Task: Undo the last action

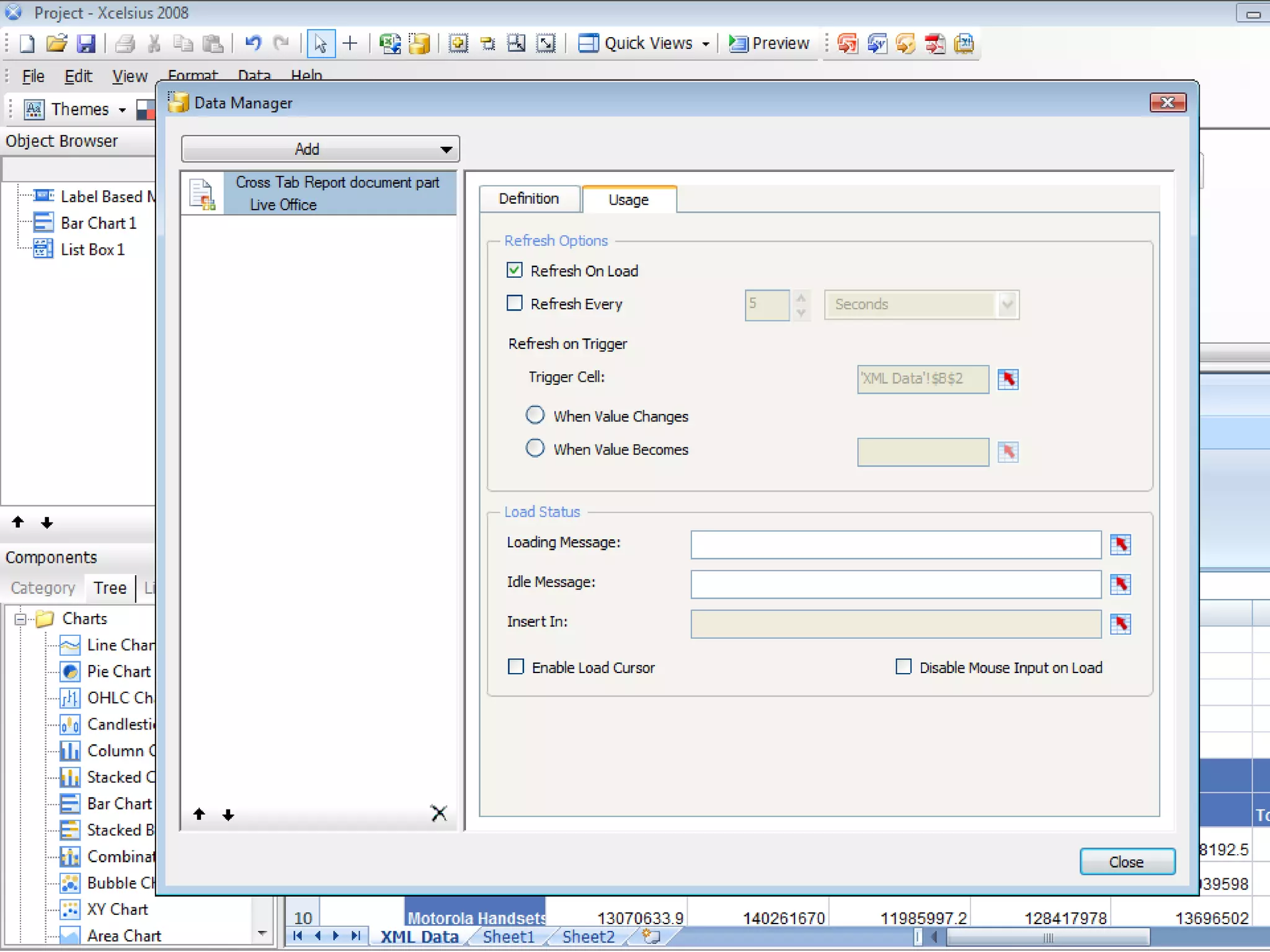Action: point(253,43)
